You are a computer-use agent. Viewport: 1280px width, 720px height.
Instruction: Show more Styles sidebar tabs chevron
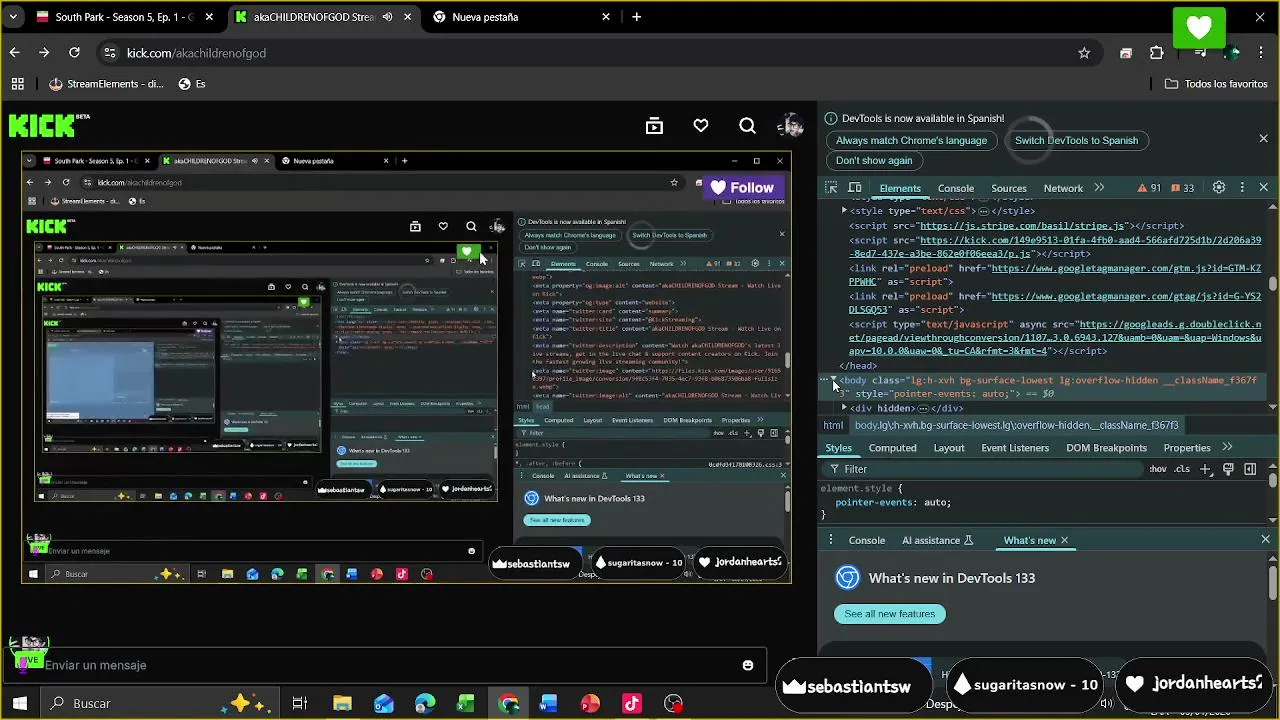[1227, 448]
